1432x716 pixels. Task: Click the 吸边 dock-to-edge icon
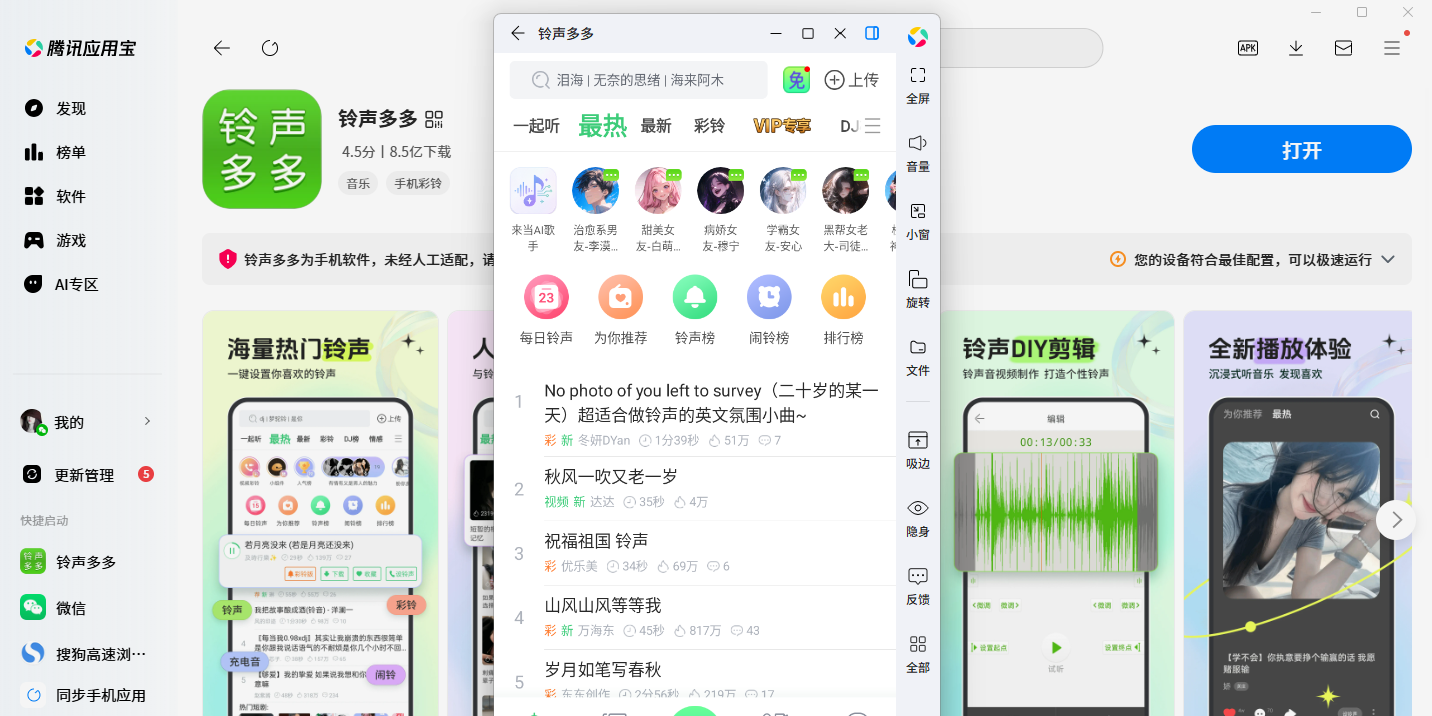(x=918, y=440)
